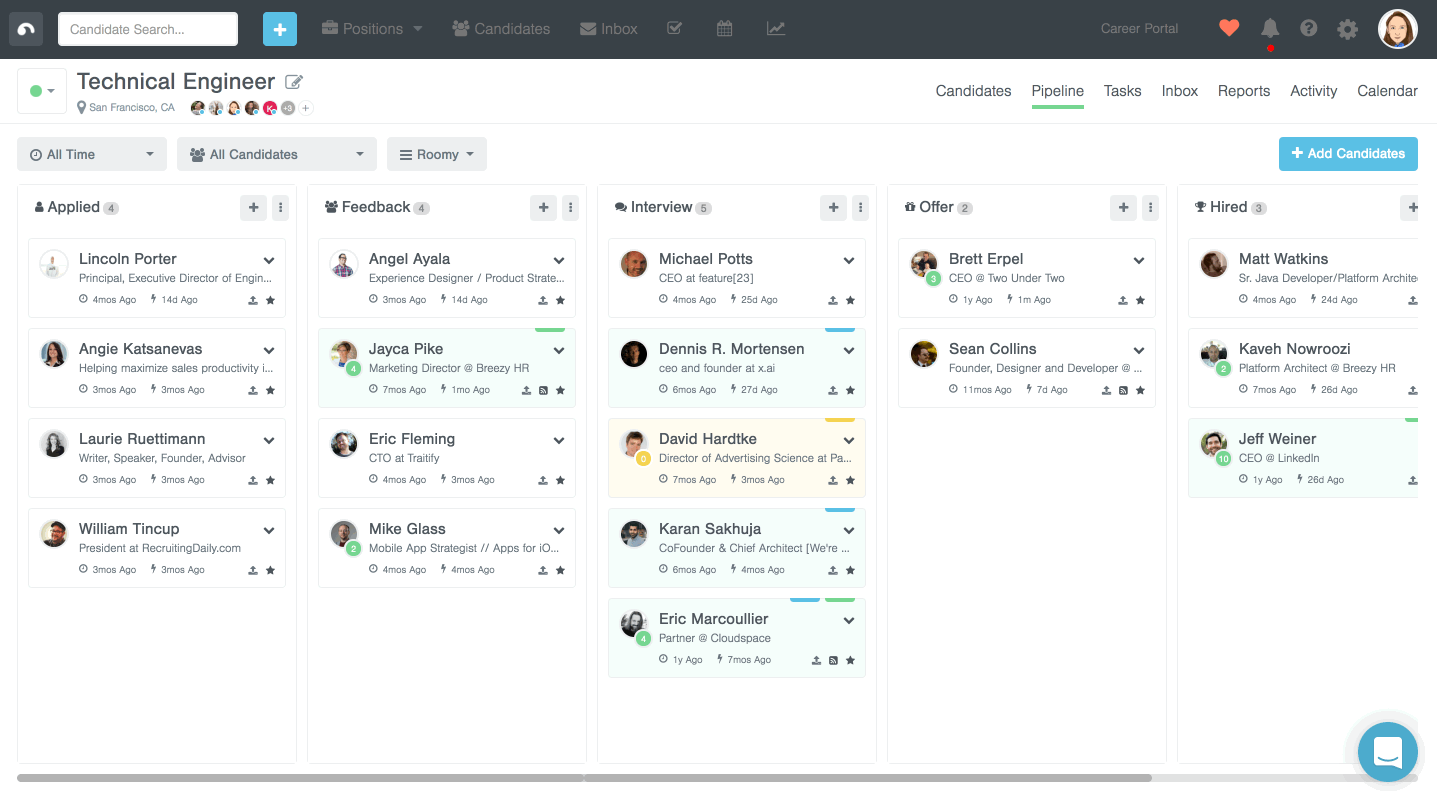Open the Career Portal link

pos(1139,28)
